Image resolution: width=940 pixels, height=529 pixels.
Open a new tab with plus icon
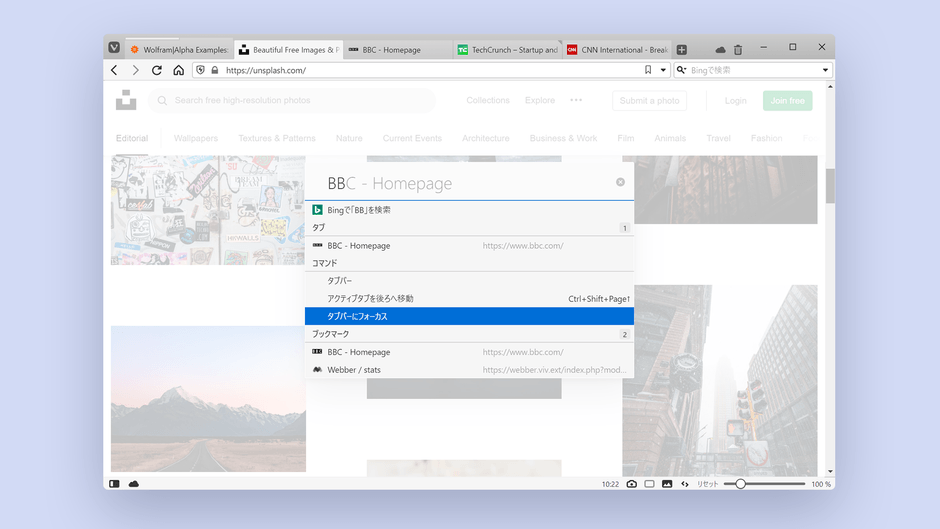point(682,49)
